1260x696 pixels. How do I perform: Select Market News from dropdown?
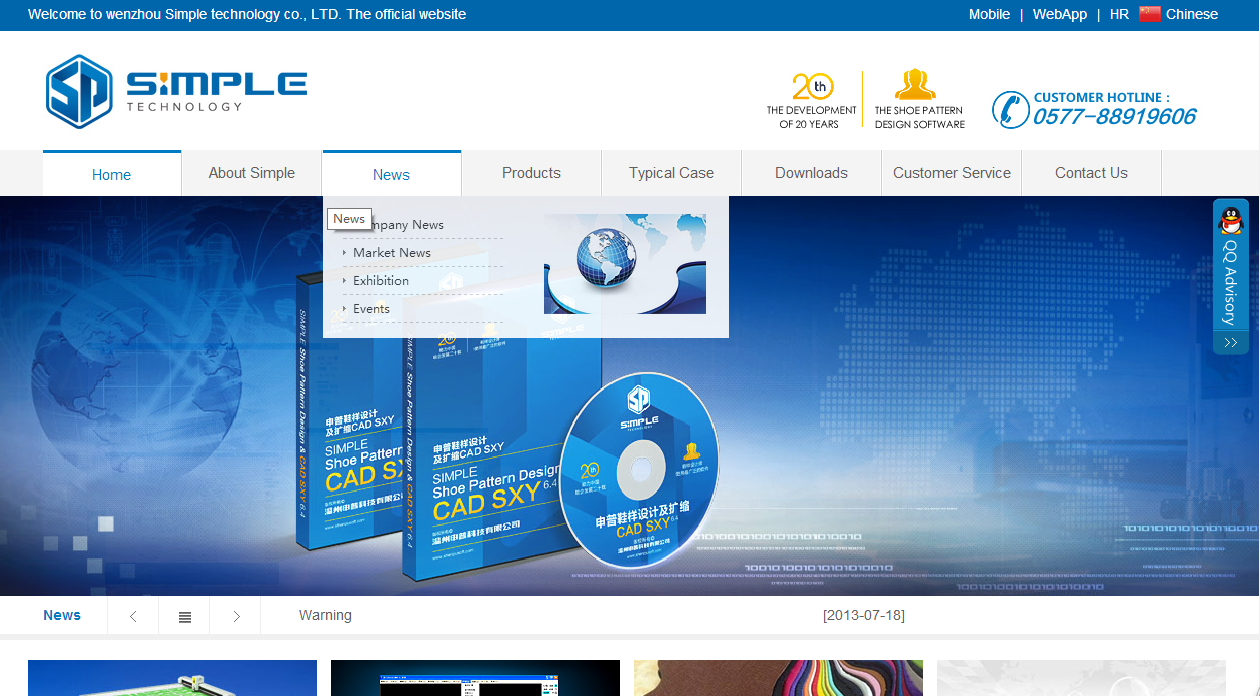392,253
